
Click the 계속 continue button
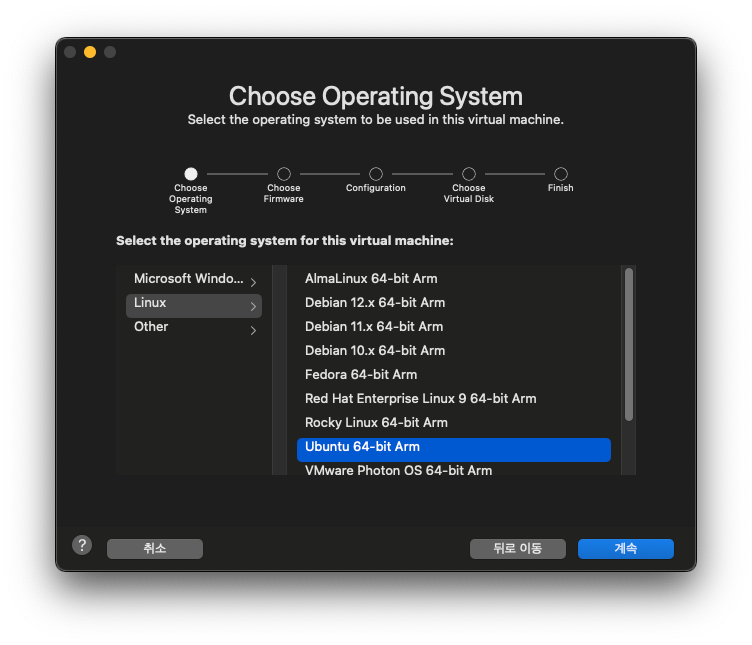click(x=625, y=549)
